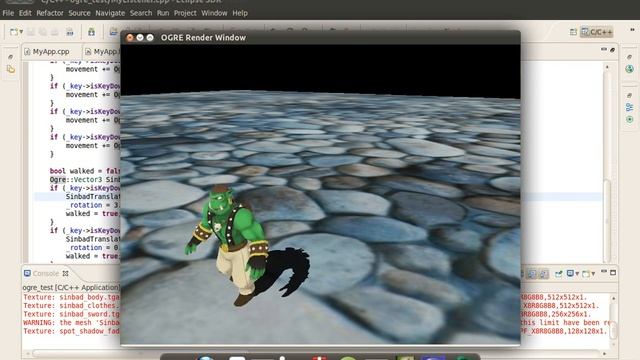Open the Run menu
This screenshot has height=360, width=640.
[163, 13]
